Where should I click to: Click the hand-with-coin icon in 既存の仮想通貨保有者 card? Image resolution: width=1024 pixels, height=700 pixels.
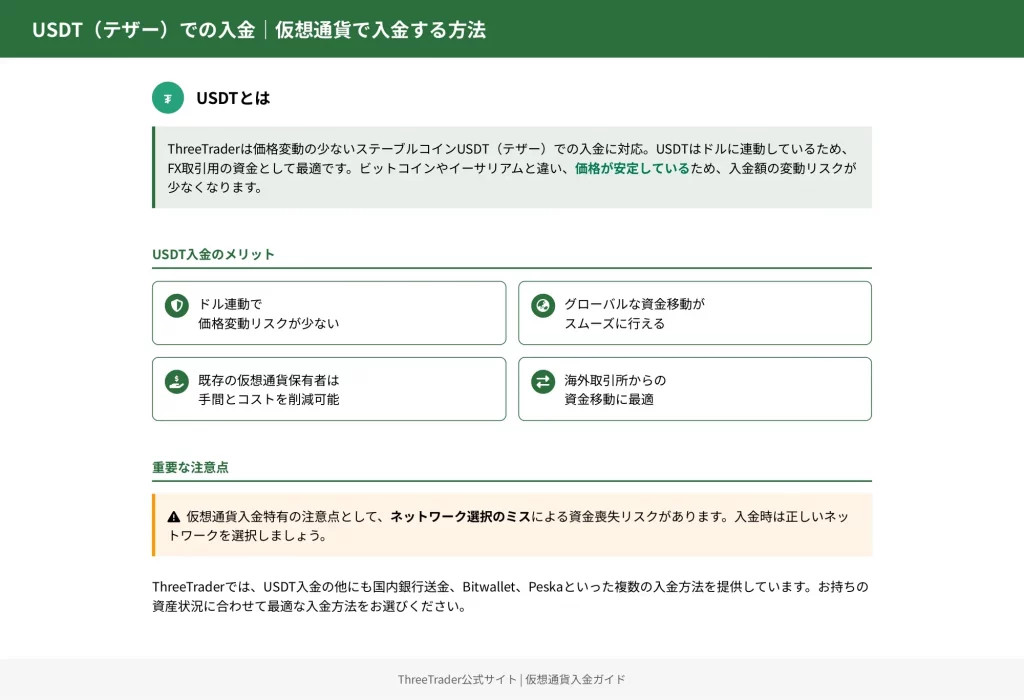pyautogui.click(x=177, y=381)
